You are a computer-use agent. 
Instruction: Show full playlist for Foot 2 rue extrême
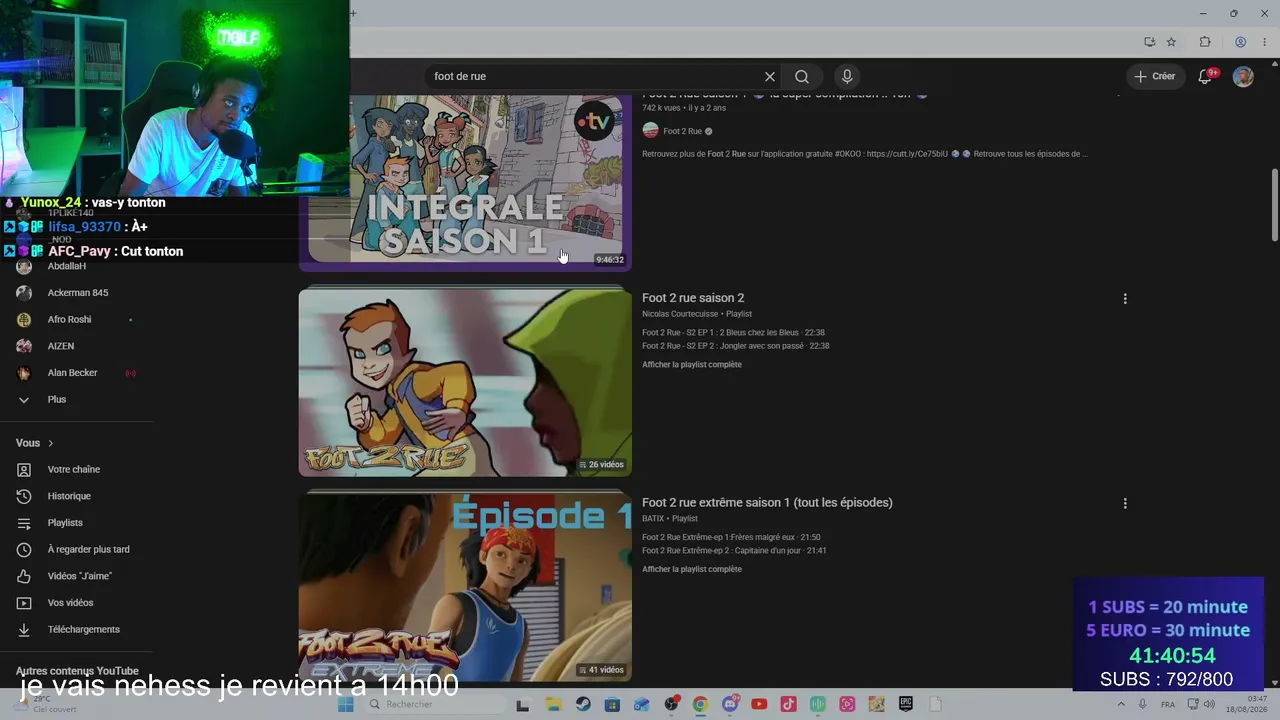click(692, 570)
